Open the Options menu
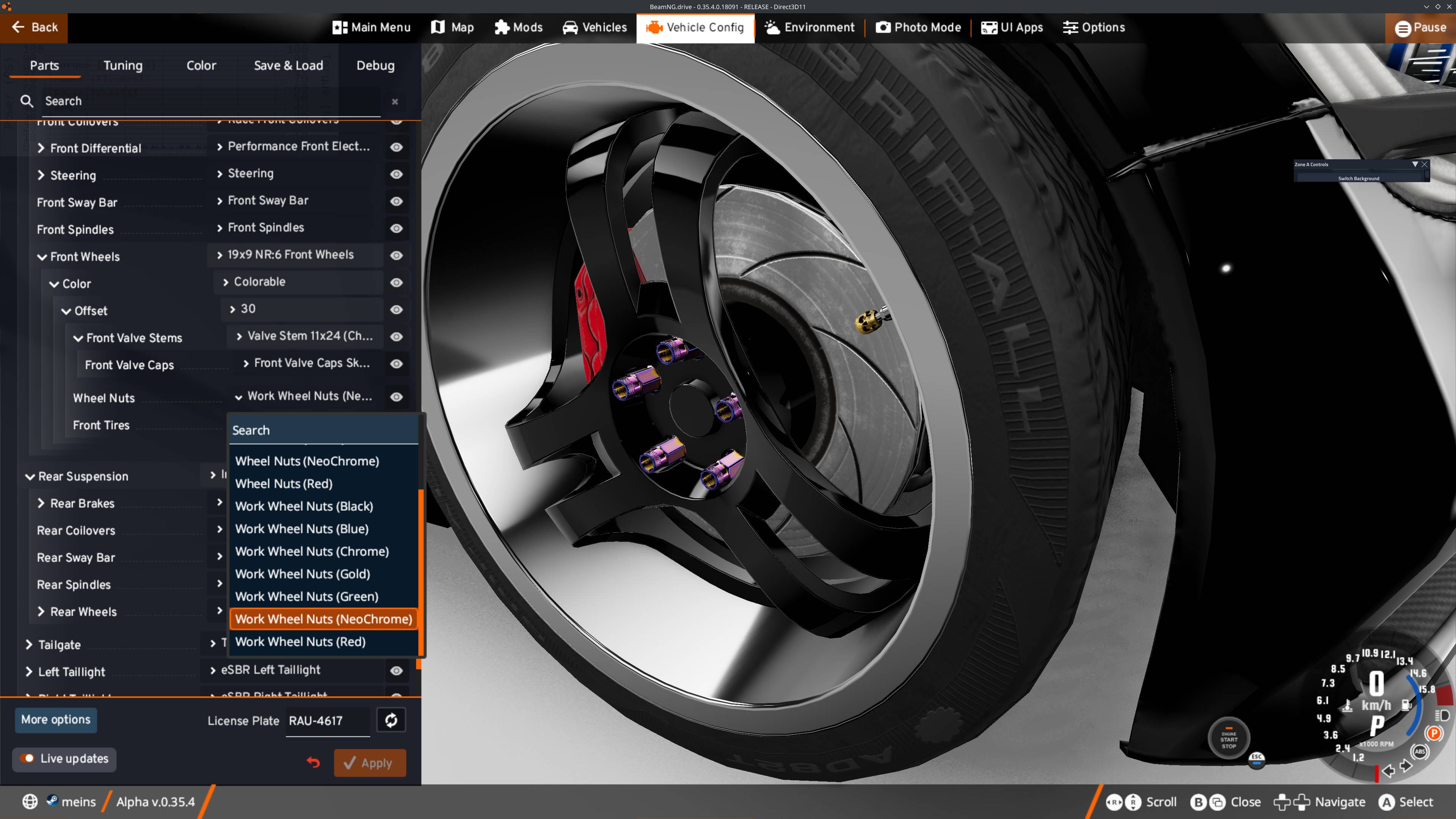Screen dimensions: 1456x819 click(1094, 27)
